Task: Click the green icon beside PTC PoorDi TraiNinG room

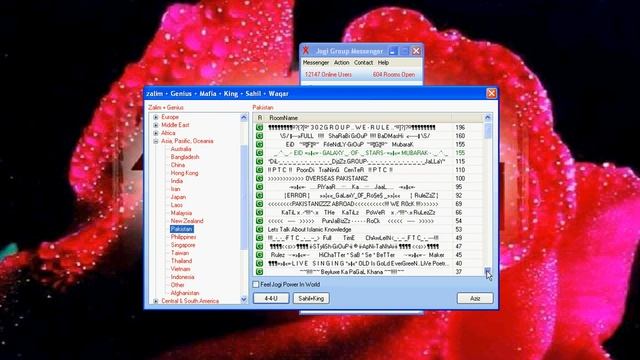Action: pos(259,170)
